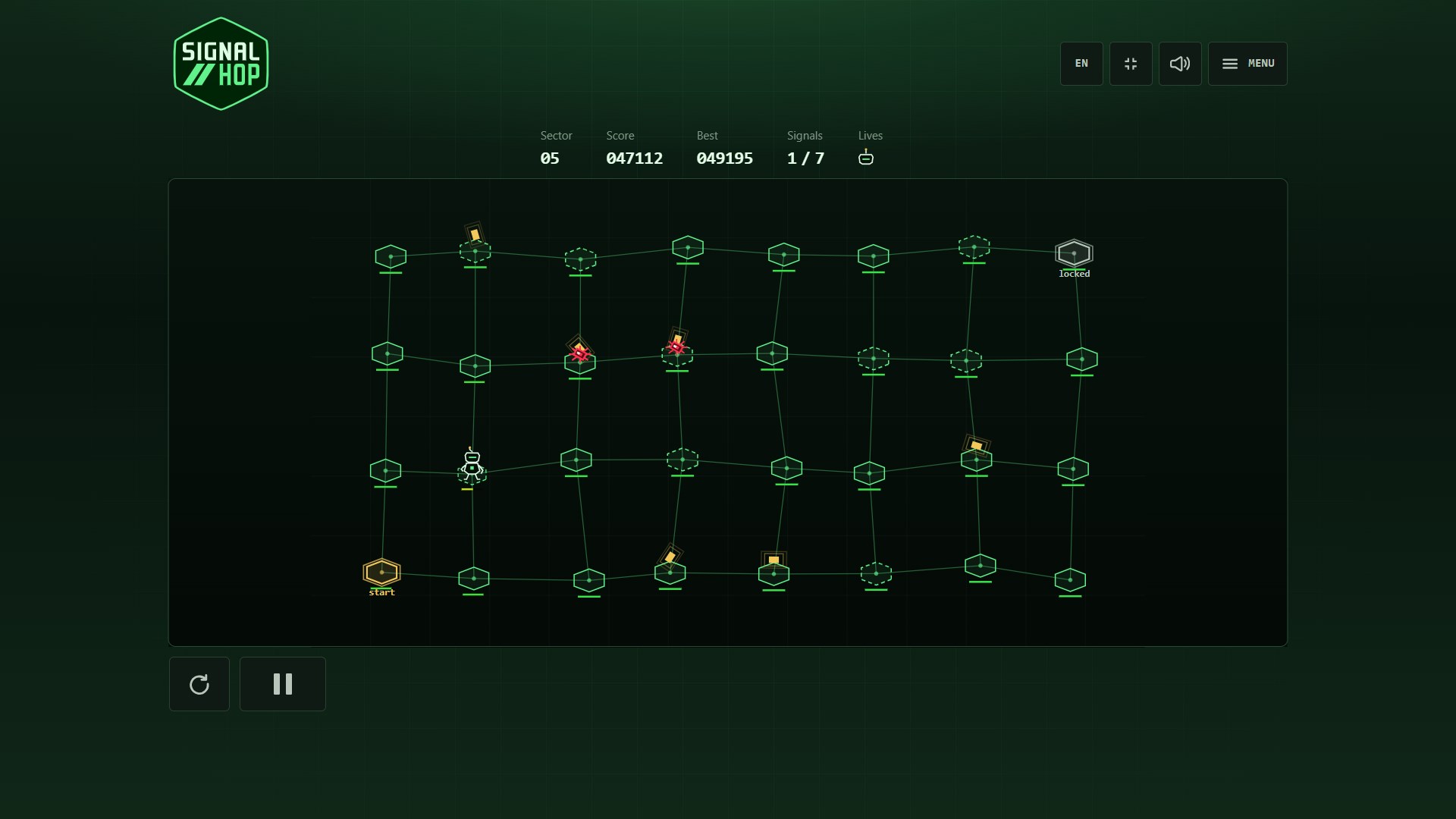Click the node directly below the robot
1456x819 pixels.
point(474,579)
